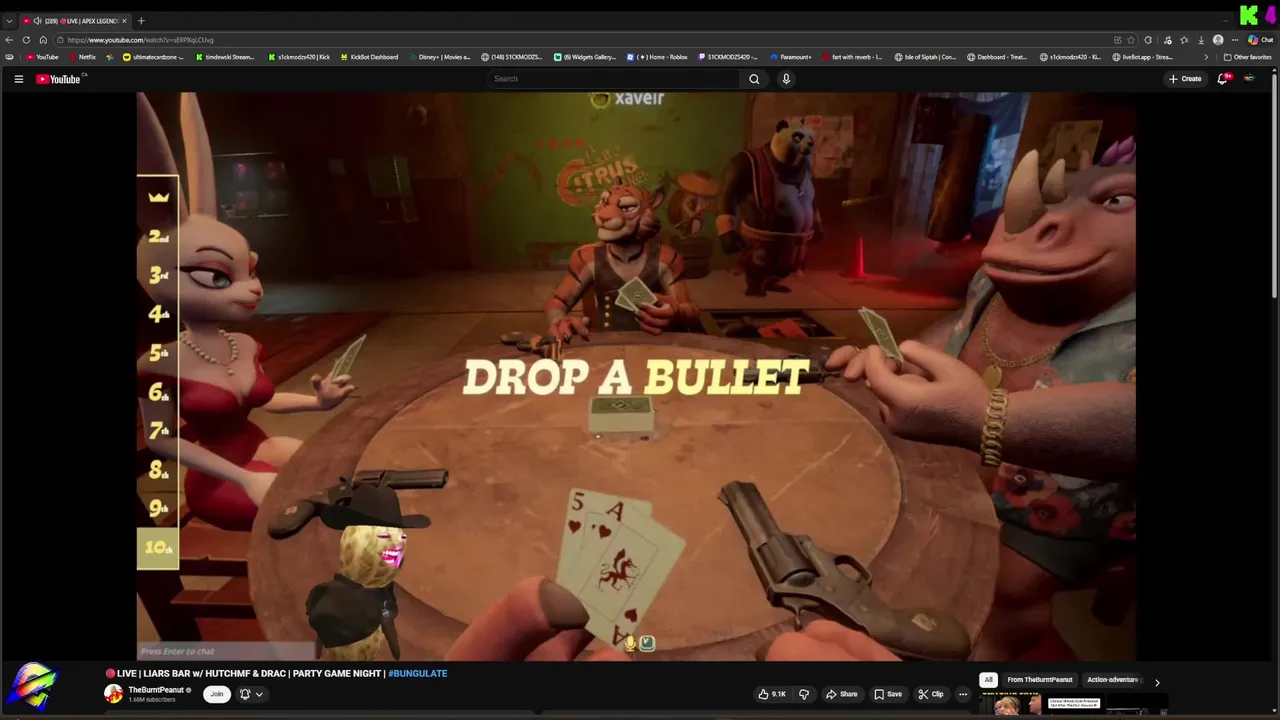Open browser settings three-dot menu
The width and height of the screenshot is (1280, 720).
pos(1235,40)
